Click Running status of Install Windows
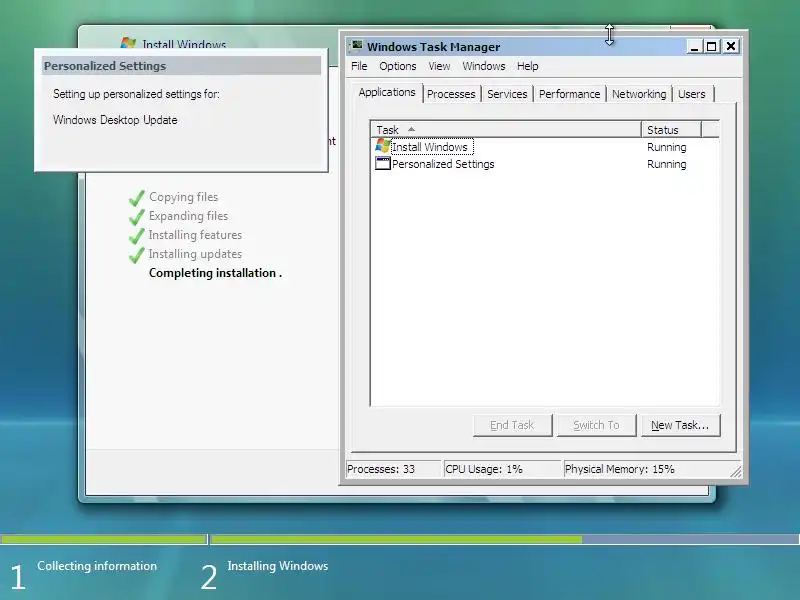Image resolution: width=800 pixels, height=600 pixels. [x=666, y=147]
